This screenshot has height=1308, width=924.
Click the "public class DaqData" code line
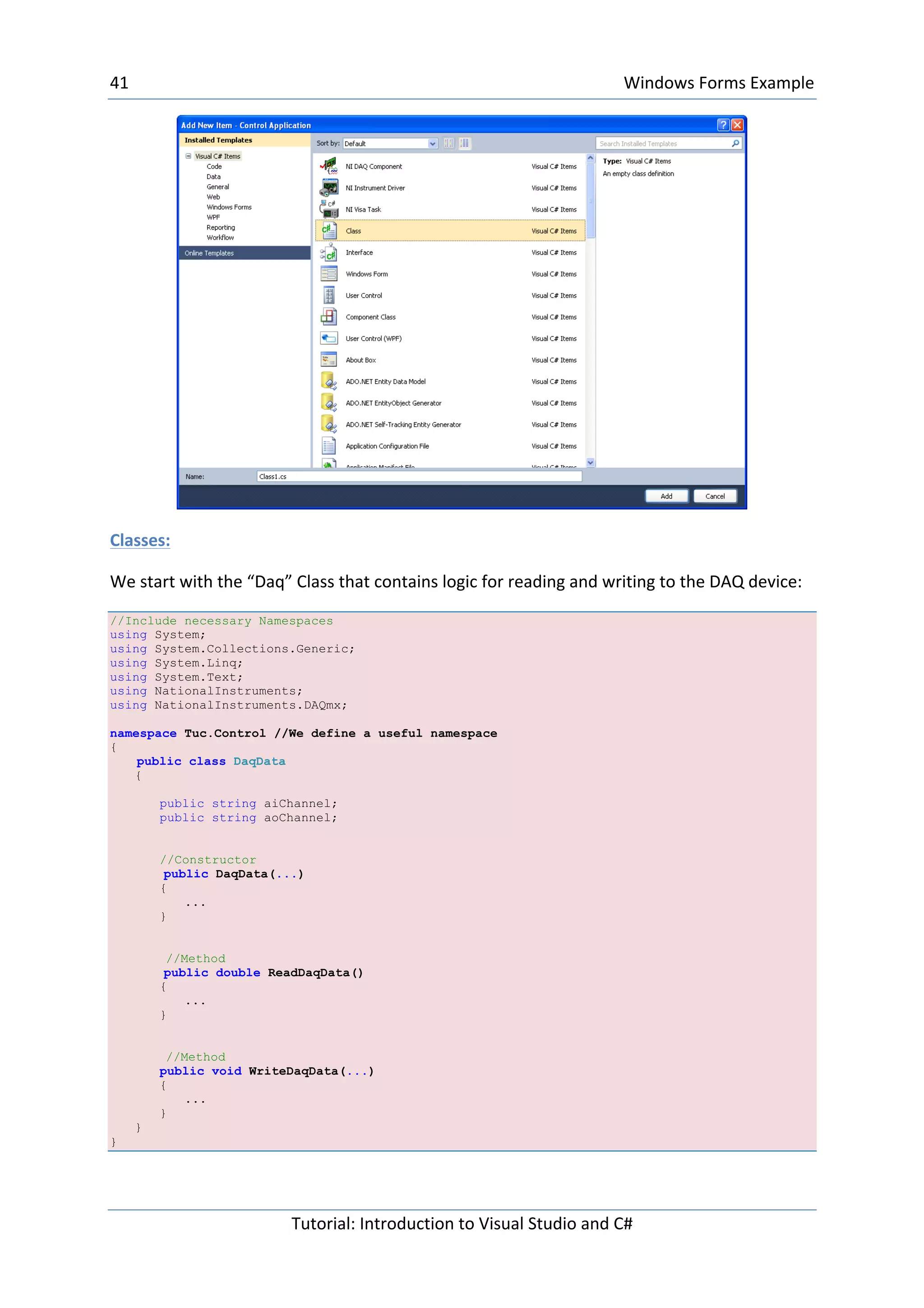211,761
